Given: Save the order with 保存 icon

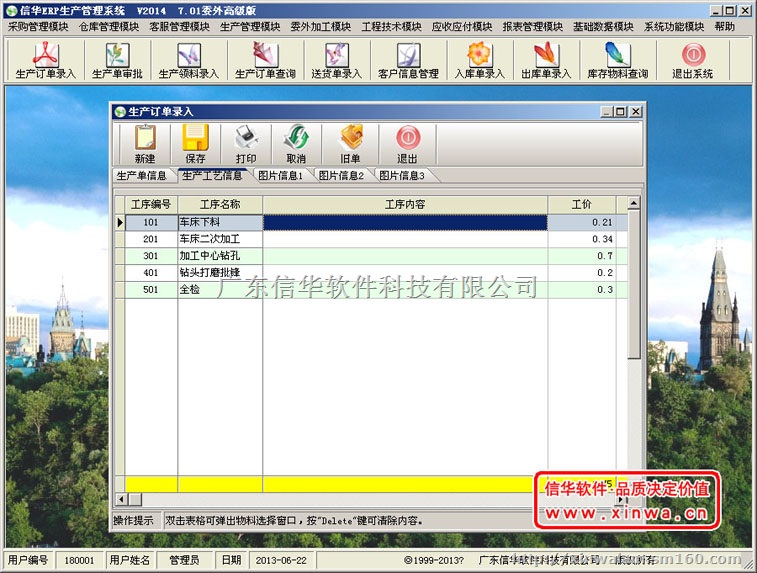Looking at the screenshot, I should pos(196,144).
